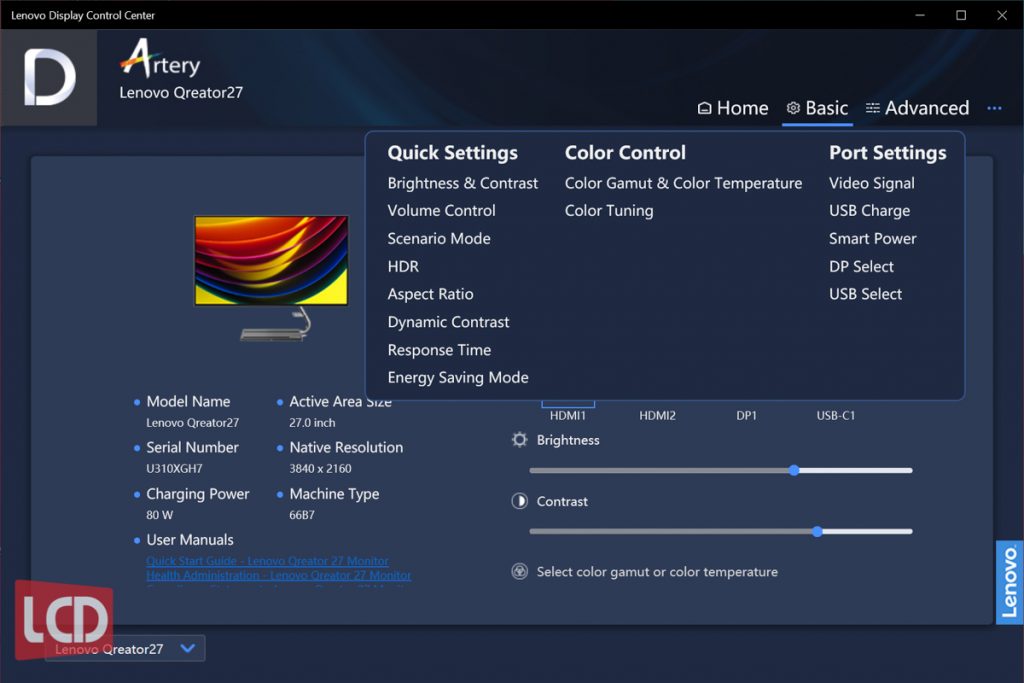Viewport: 1024px width, 683px height.
Task: Click the Quick Settings heading
Action: coord(453,153)
